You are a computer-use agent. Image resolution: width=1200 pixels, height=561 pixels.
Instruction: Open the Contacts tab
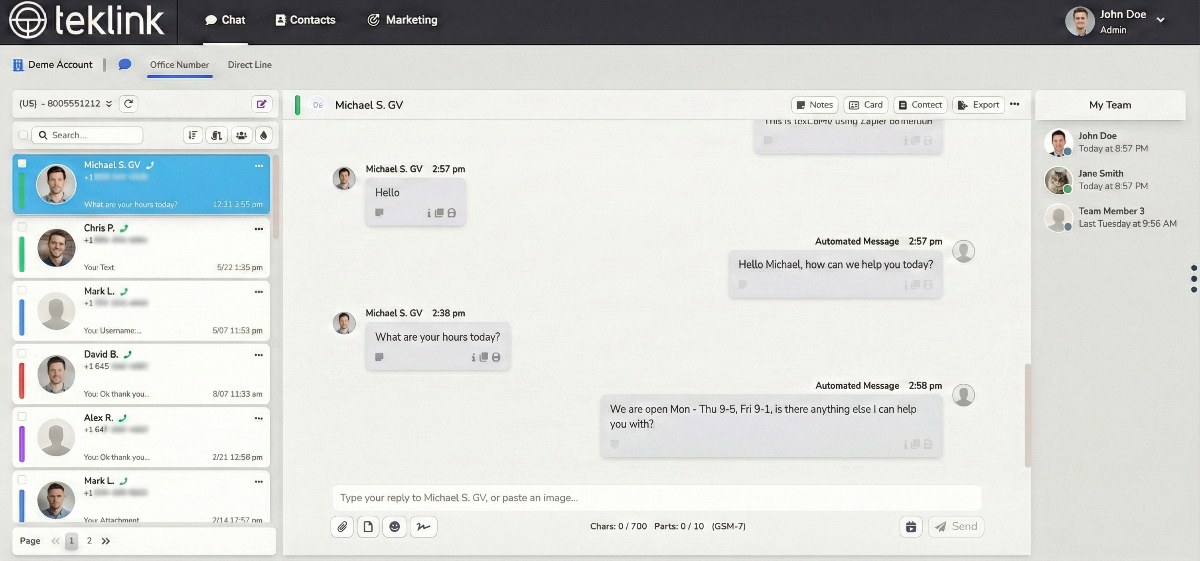pyautogui.click(x=305, y=20)
